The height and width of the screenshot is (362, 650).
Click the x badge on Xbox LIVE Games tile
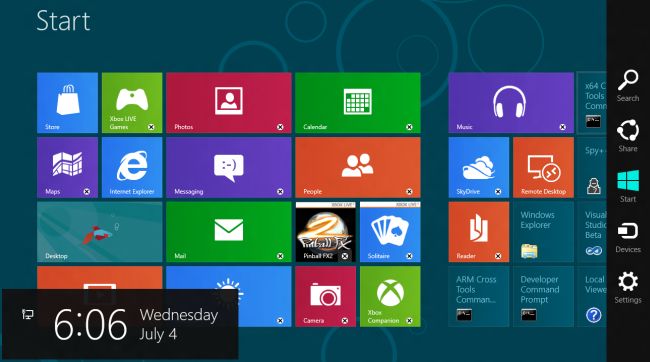click(x=151, y=127)
